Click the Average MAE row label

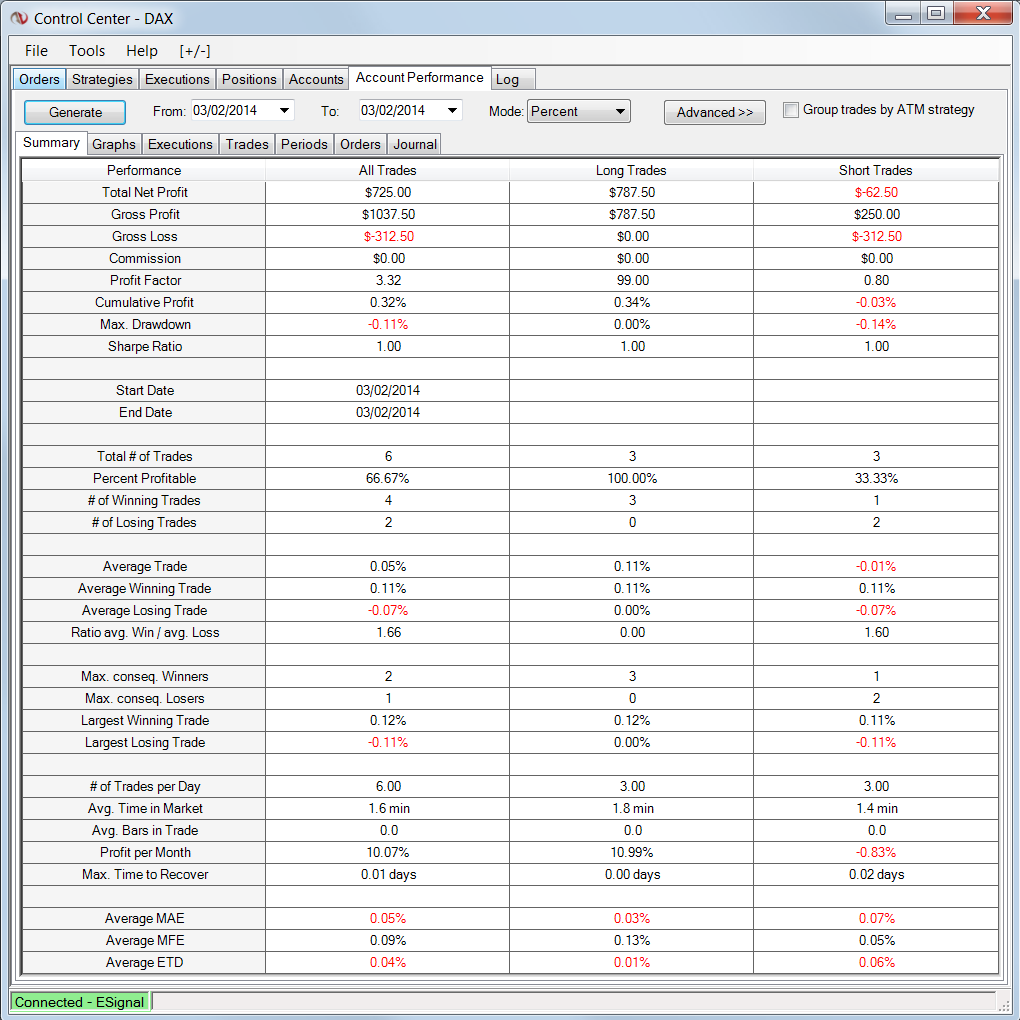(x=144, y=919)
